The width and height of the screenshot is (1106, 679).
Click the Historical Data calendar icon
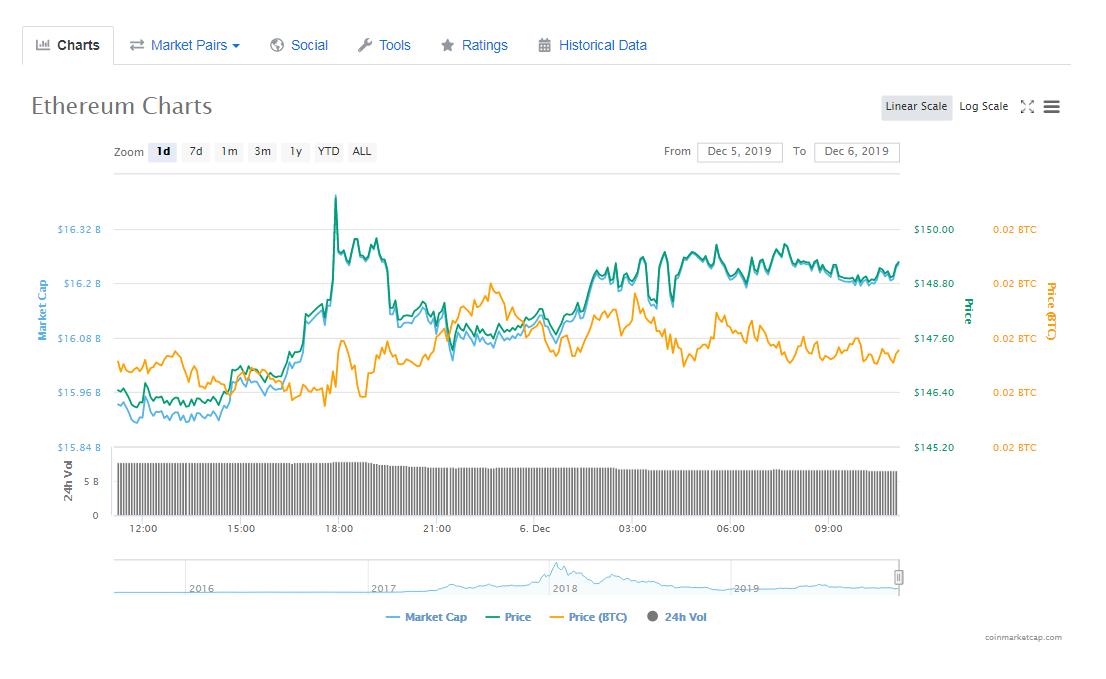545,45
